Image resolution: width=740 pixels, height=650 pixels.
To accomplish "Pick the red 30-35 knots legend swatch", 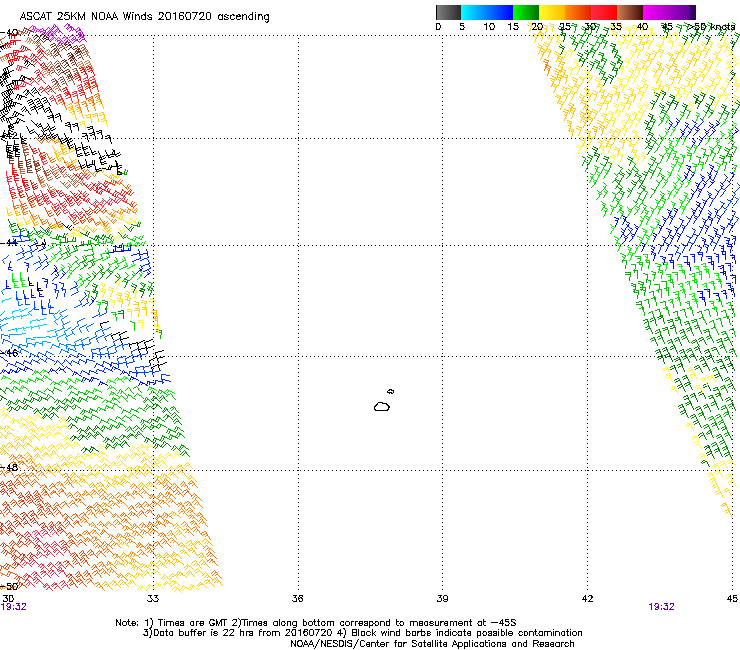I will click(604, 12).
